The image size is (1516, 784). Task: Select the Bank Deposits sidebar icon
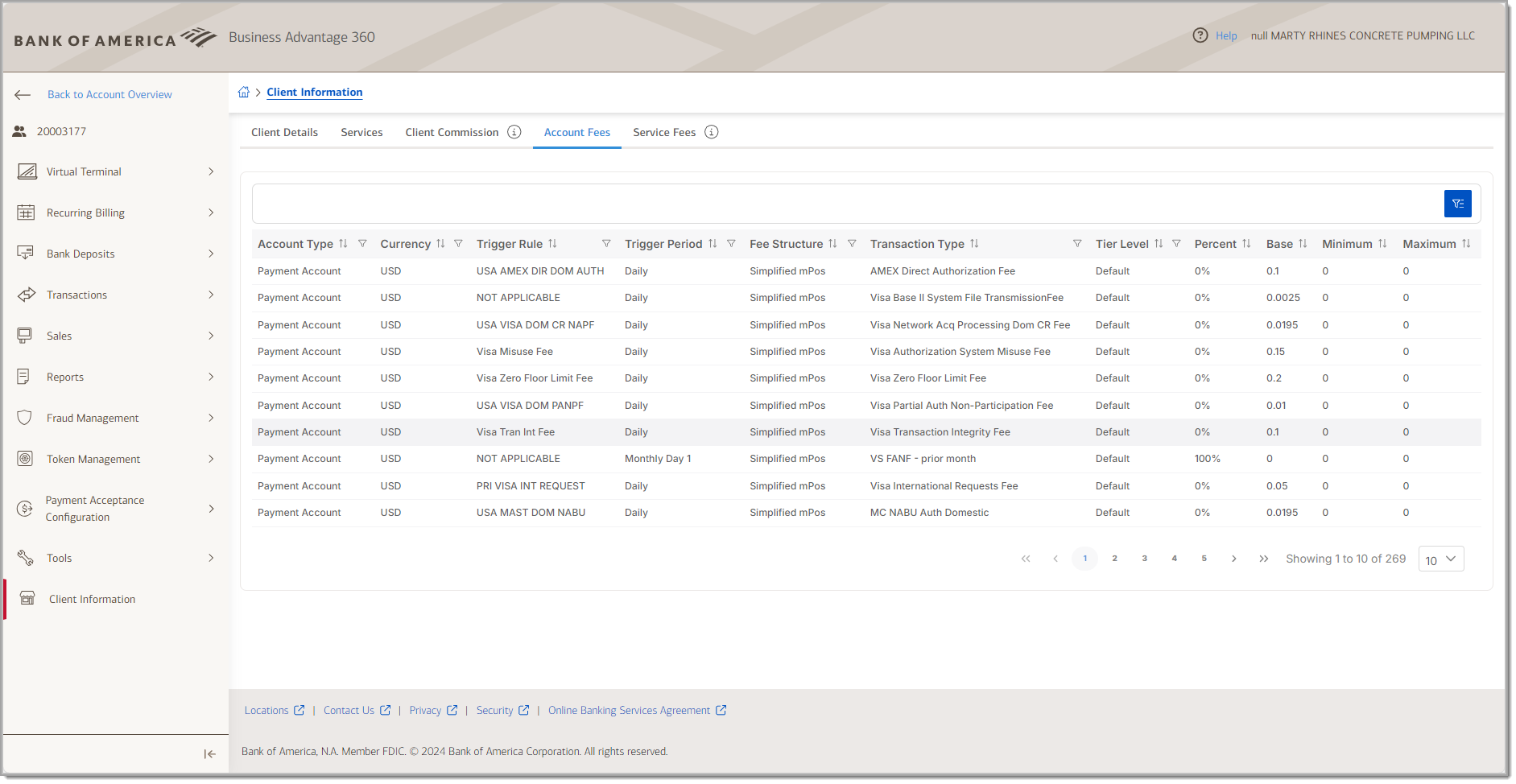pos(27,253)
